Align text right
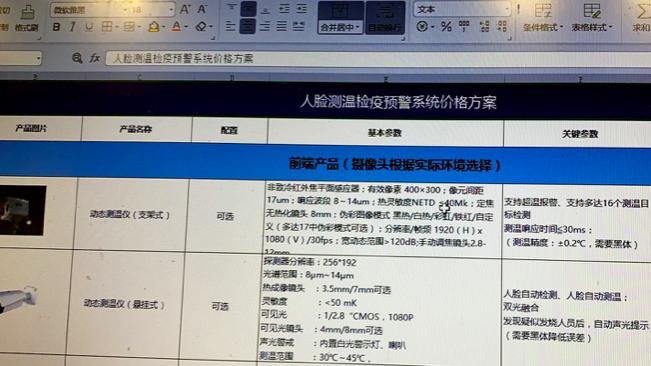Screen dimensions: 651x366 coord(264,27)
